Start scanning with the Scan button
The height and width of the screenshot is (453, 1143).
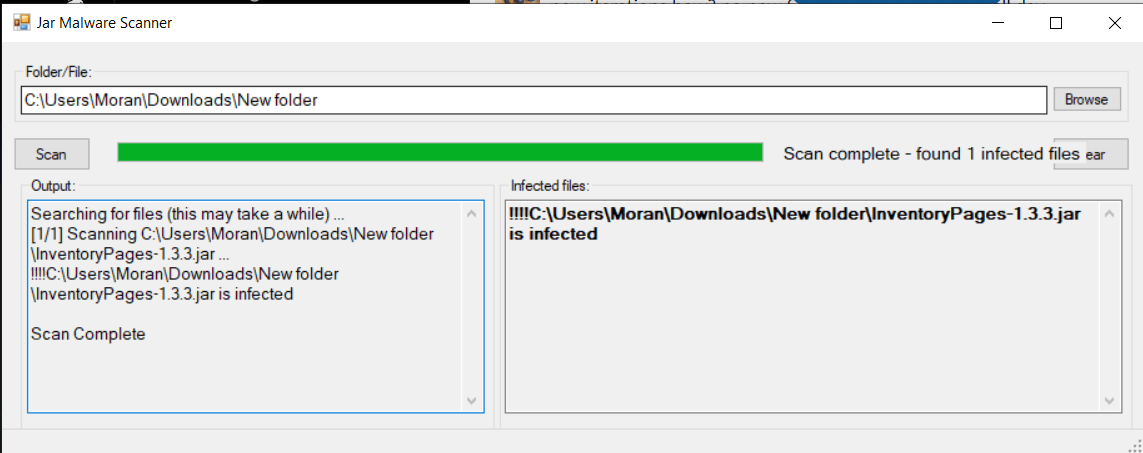tap(52, 154)
